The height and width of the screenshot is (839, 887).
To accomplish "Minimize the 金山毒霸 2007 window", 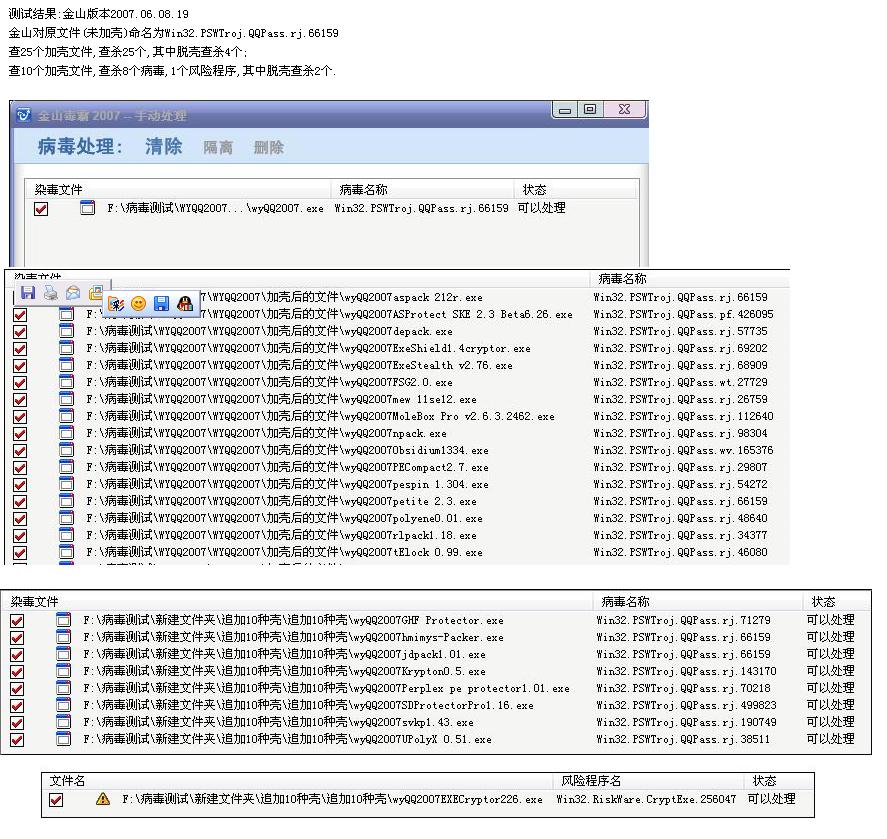I will pos(565,109).
